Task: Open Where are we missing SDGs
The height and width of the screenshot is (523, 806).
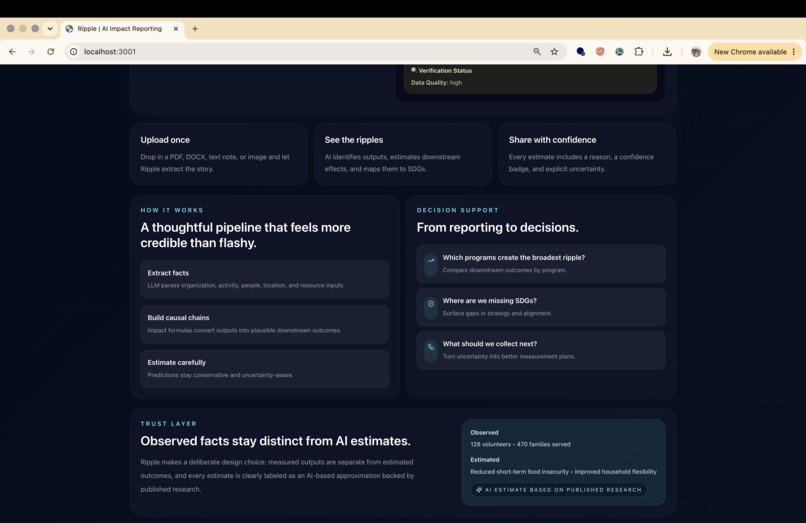Action: 541,307
